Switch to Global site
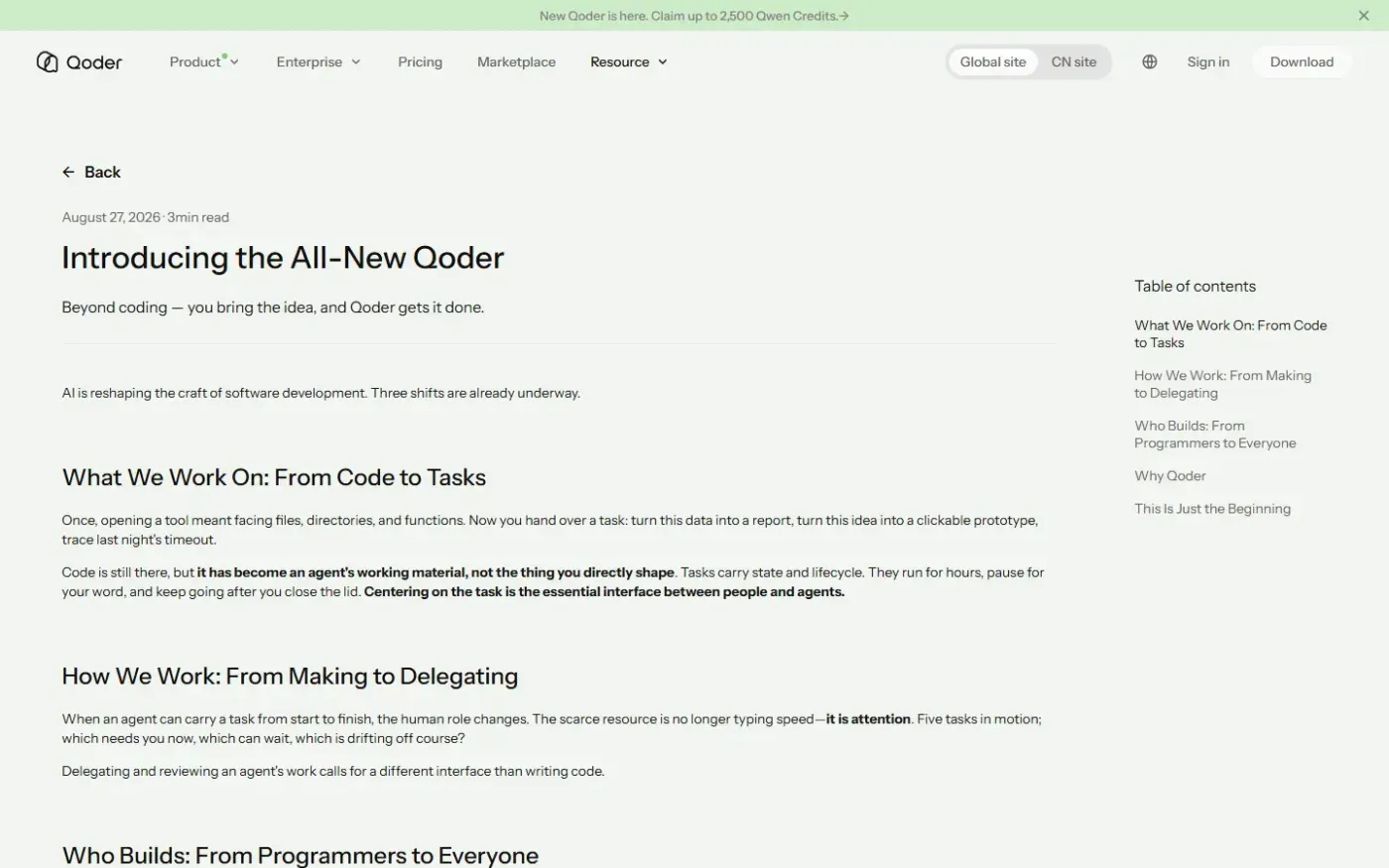1389x868 pixels. [x=993, y=62]
